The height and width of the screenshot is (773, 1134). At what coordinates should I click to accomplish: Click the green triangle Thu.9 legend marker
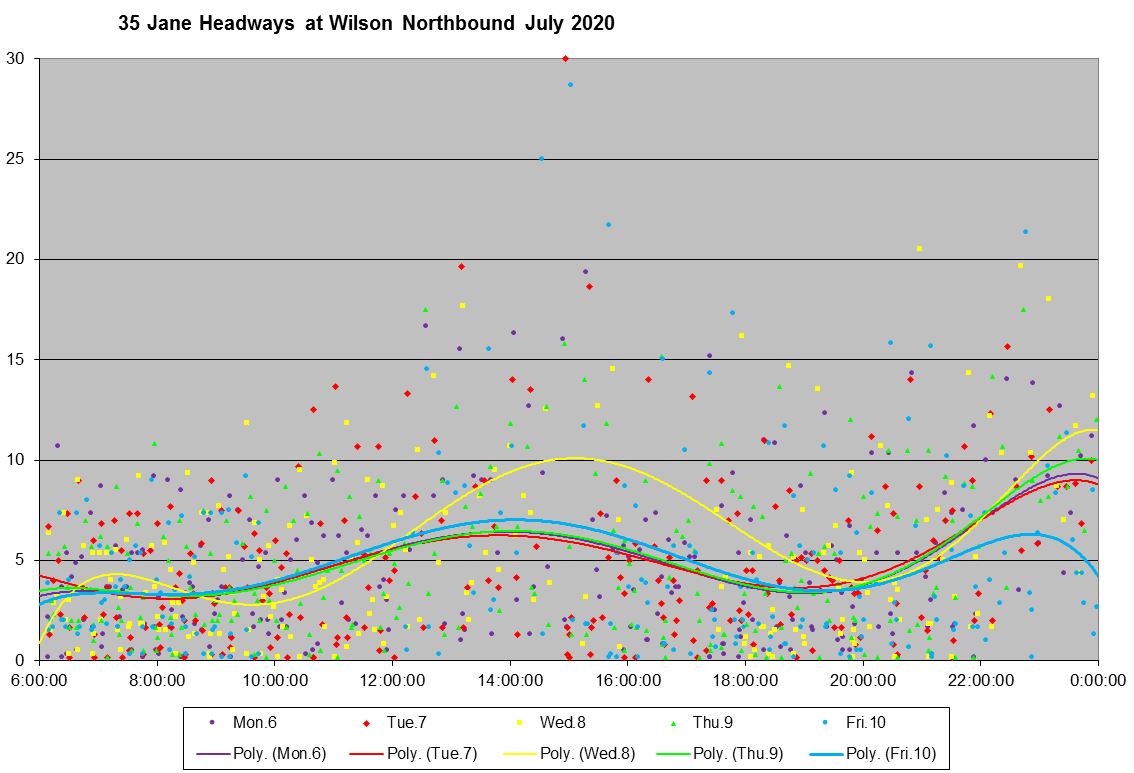(675, 722)
